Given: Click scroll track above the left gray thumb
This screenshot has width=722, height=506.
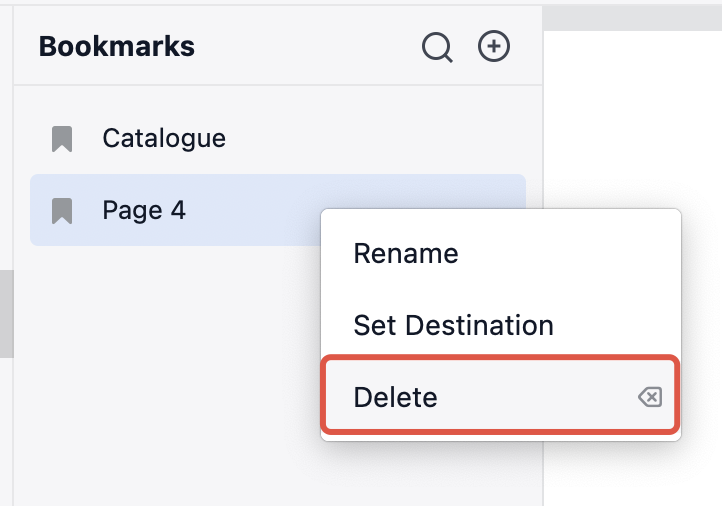Looking at the screenshot, I should 6,150.
